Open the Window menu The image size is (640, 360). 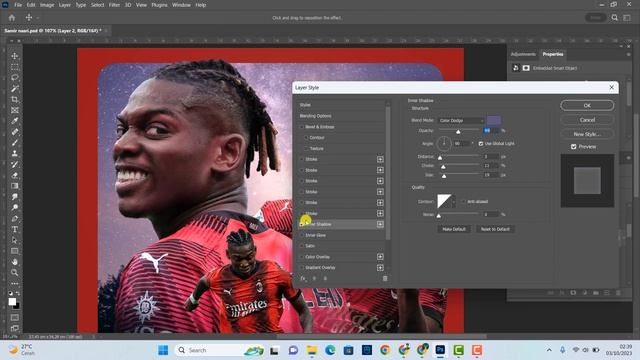click(181, 5)
